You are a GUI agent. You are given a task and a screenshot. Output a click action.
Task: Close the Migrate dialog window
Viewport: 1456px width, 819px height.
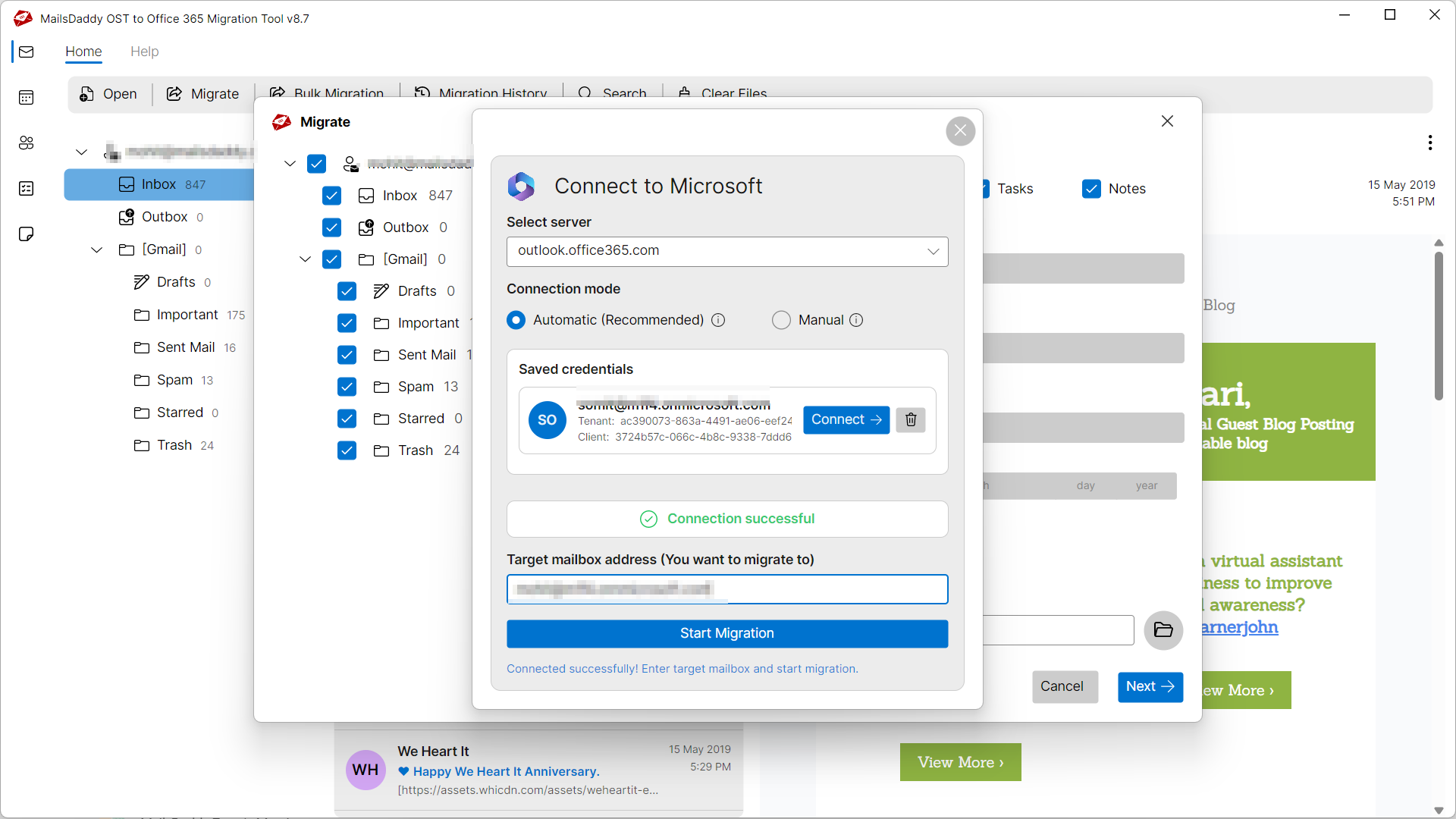pyautogui.click(x=1167, y=121)
